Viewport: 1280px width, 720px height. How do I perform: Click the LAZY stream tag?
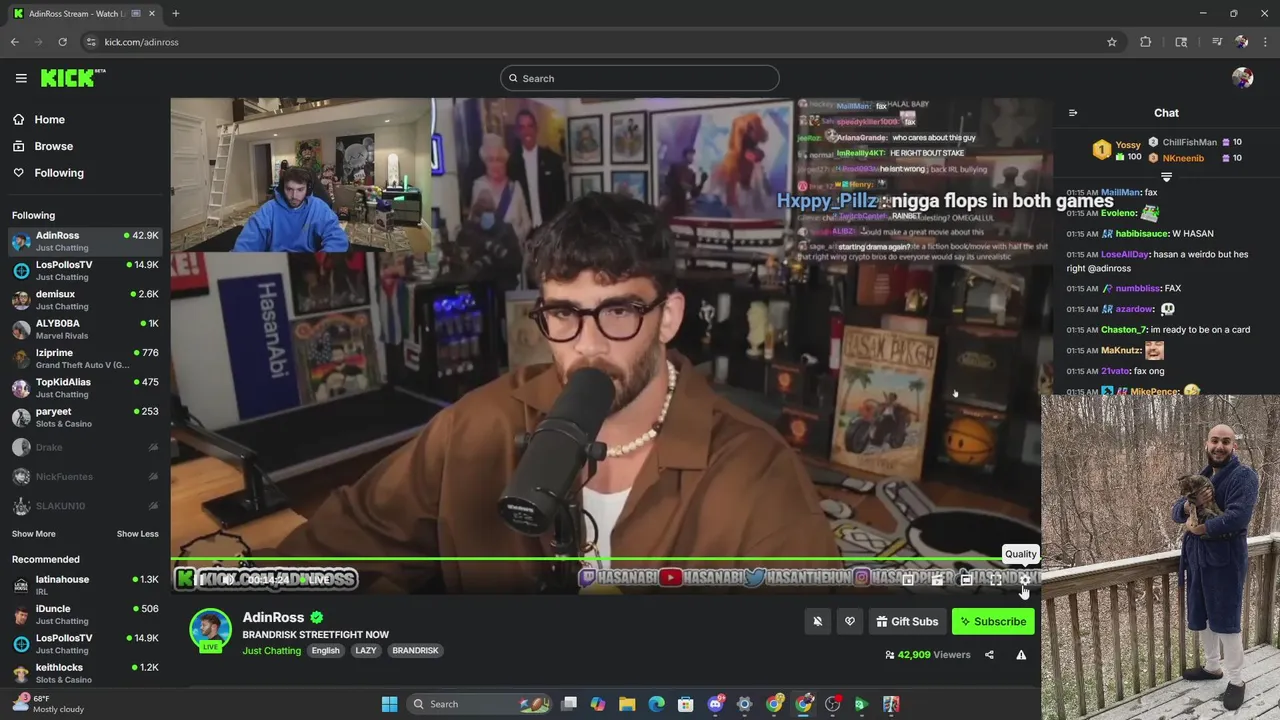366,650
